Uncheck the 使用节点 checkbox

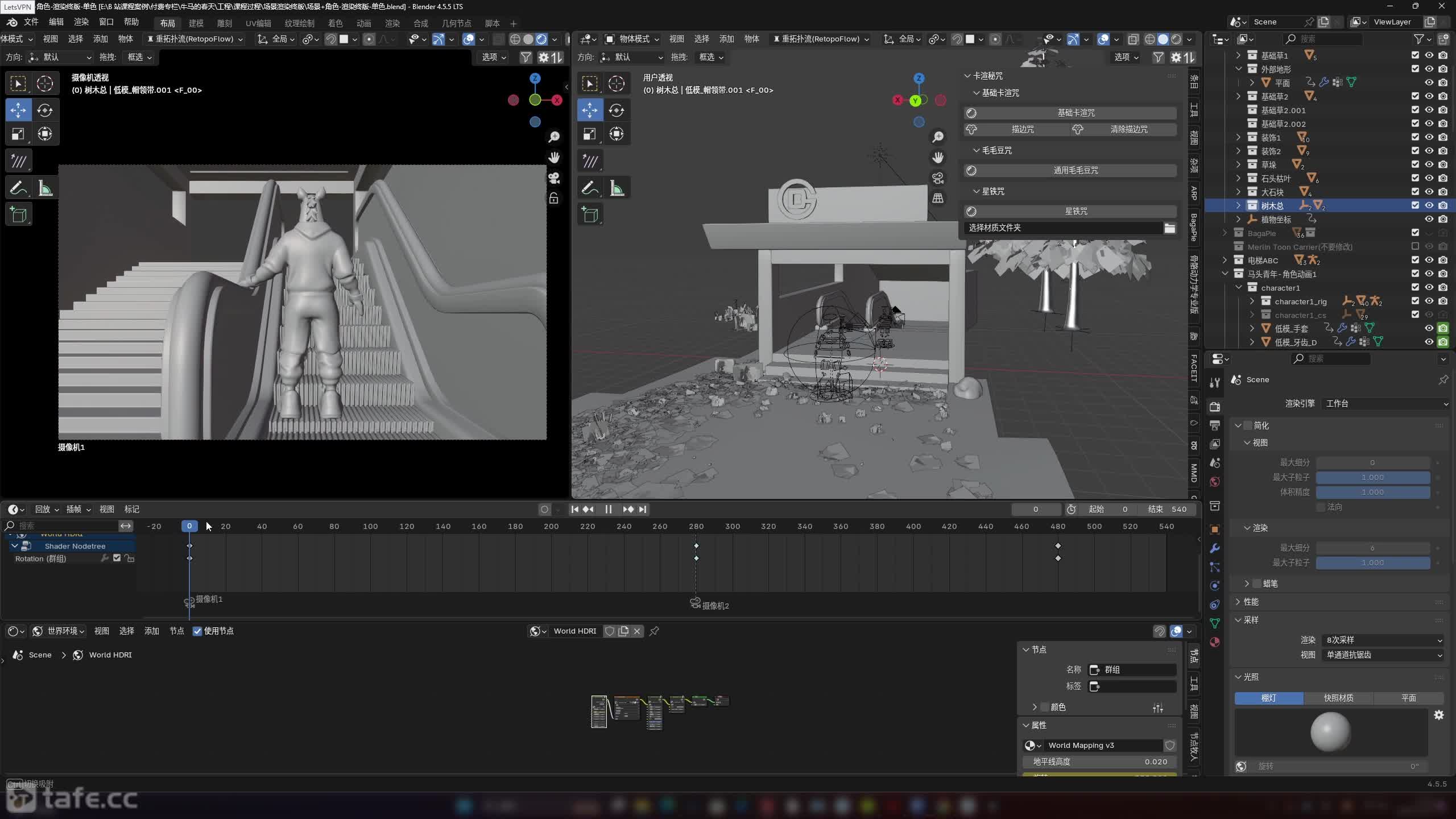197,631
